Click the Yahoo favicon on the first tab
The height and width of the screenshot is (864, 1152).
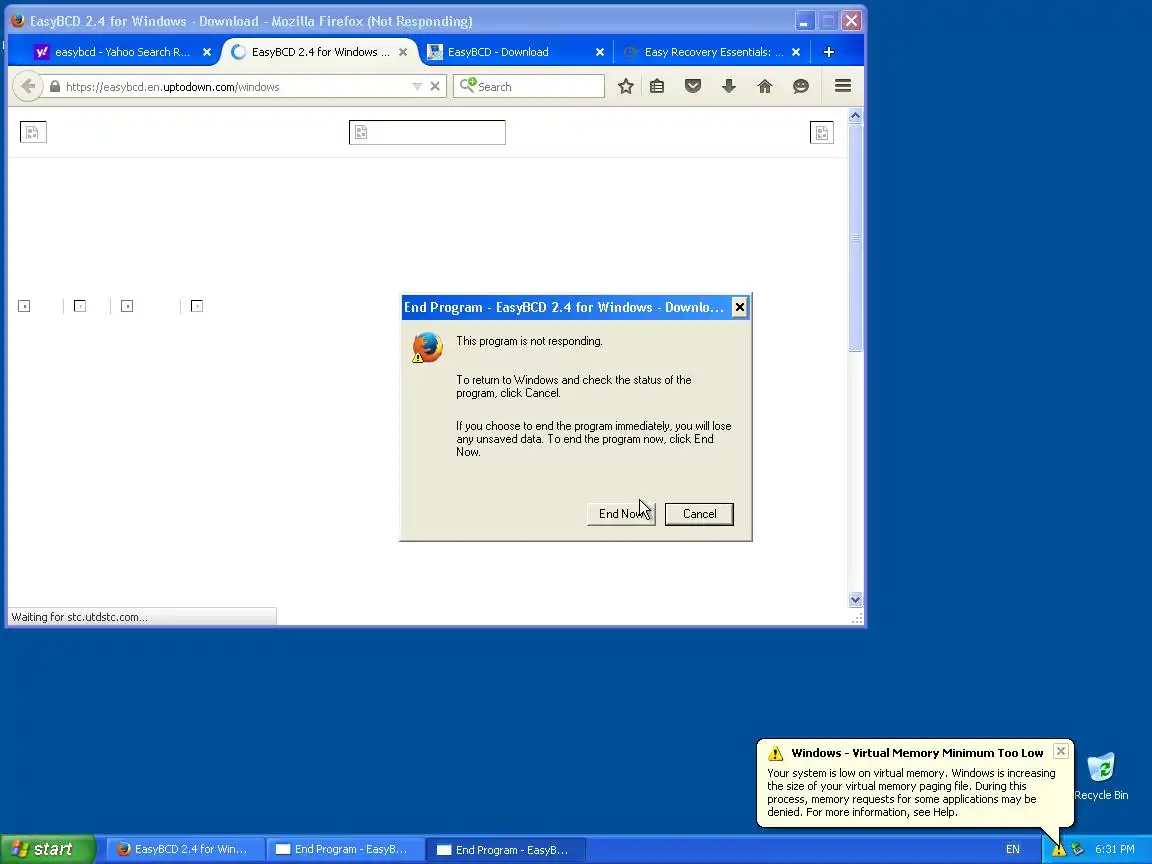[x=42, y=52]
